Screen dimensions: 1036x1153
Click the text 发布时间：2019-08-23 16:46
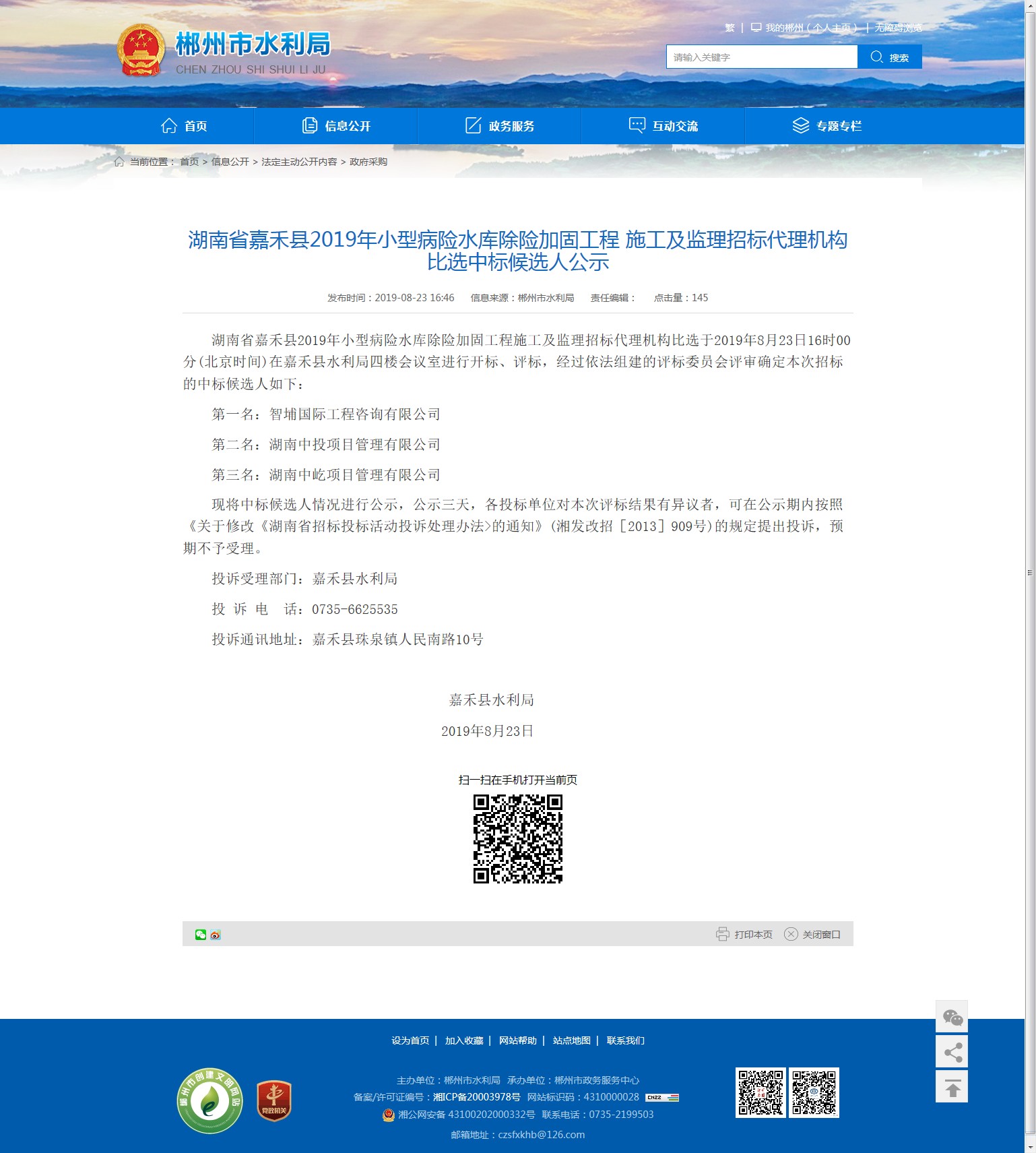pos(391,298)
